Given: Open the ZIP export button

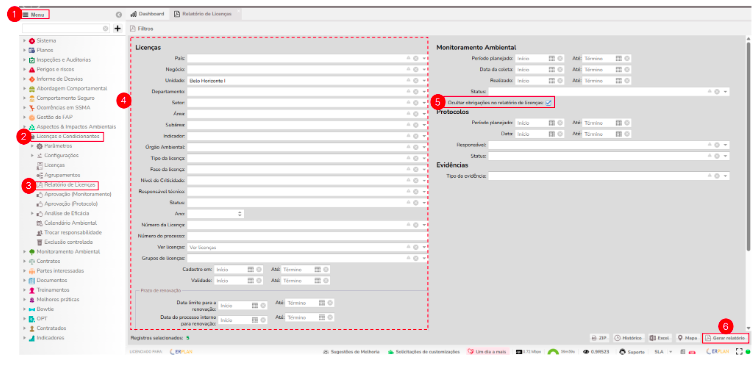Looking at the screenshot, I should tap(601, 338).
